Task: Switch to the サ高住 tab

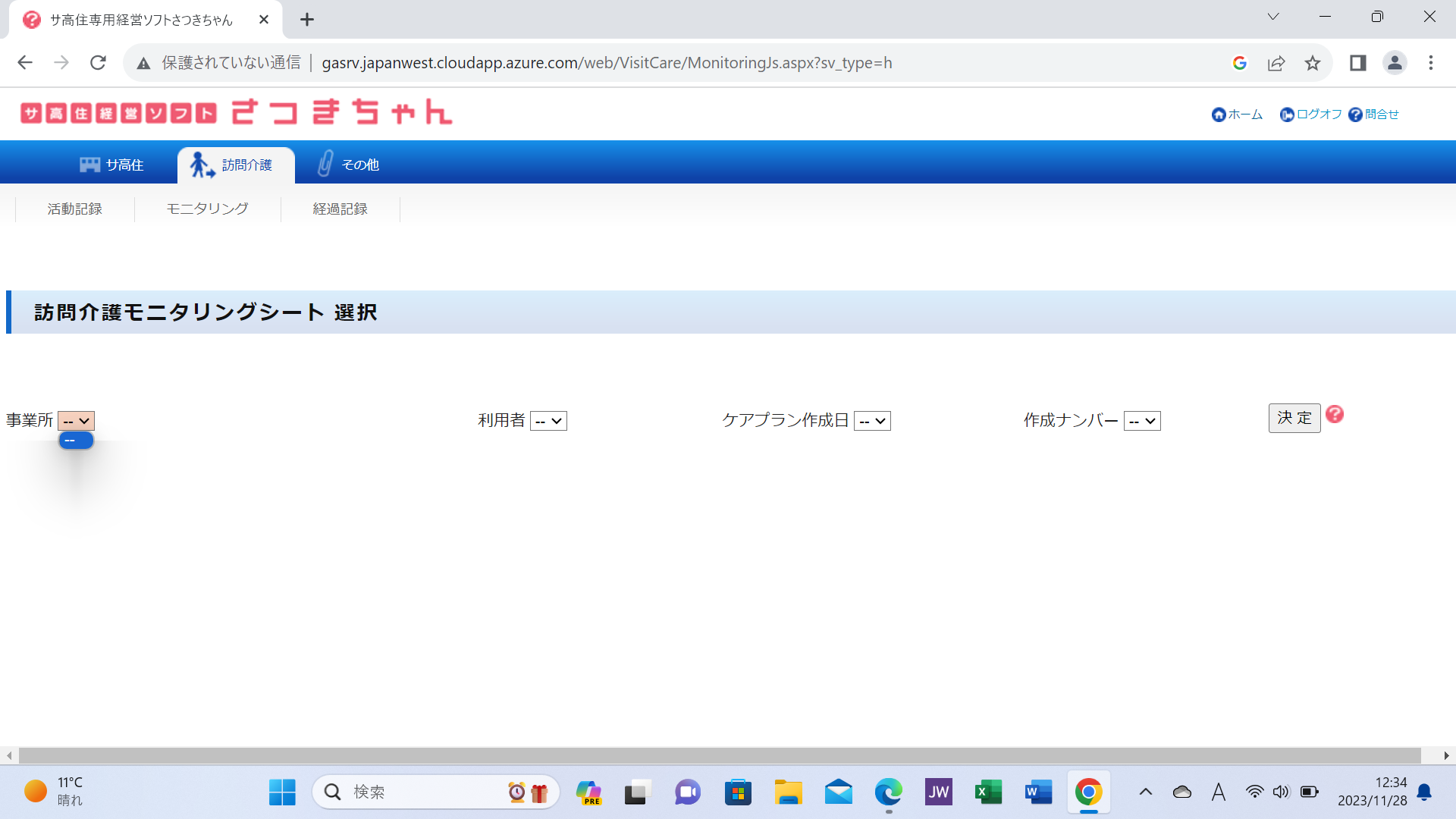Action: click(x=111, y=165)
